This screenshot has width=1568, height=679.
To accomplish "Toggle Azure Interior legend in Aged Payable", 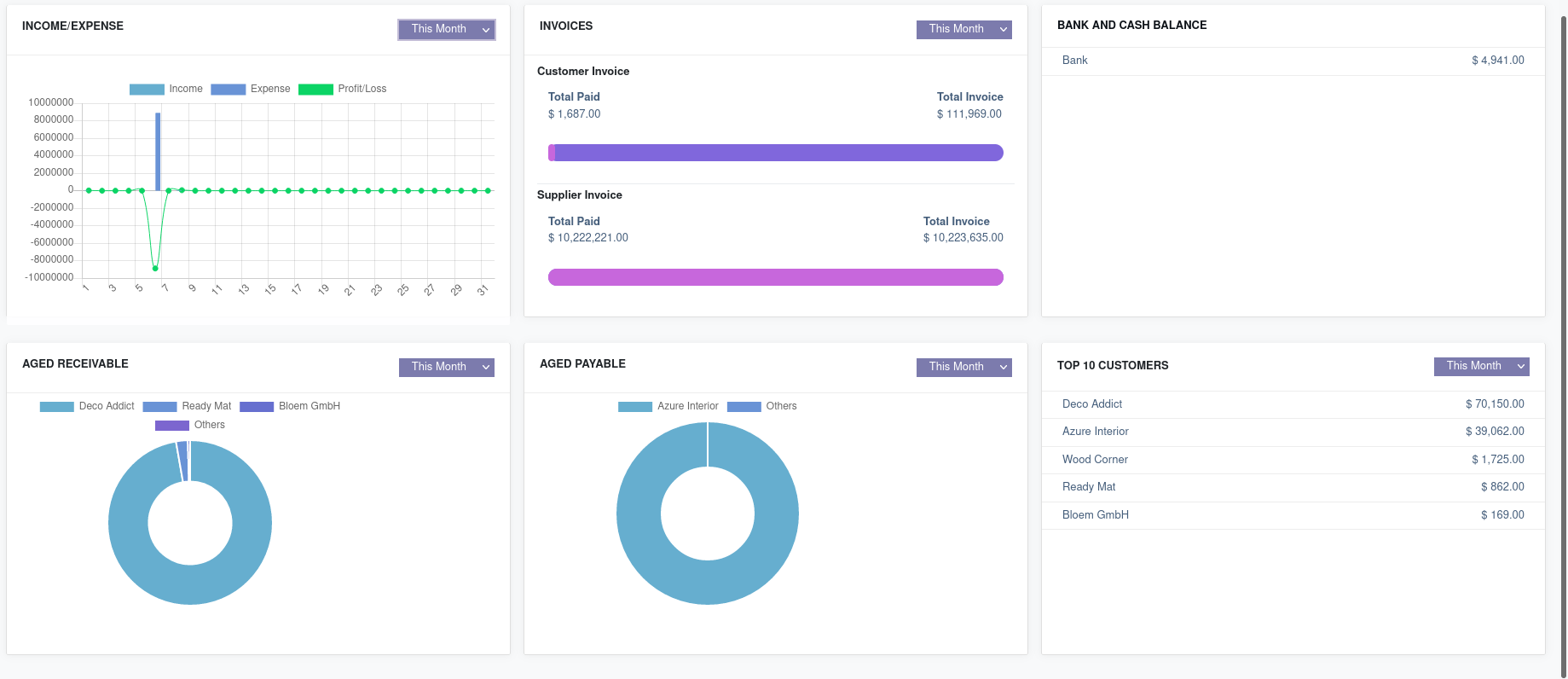I will click(668, 406).
